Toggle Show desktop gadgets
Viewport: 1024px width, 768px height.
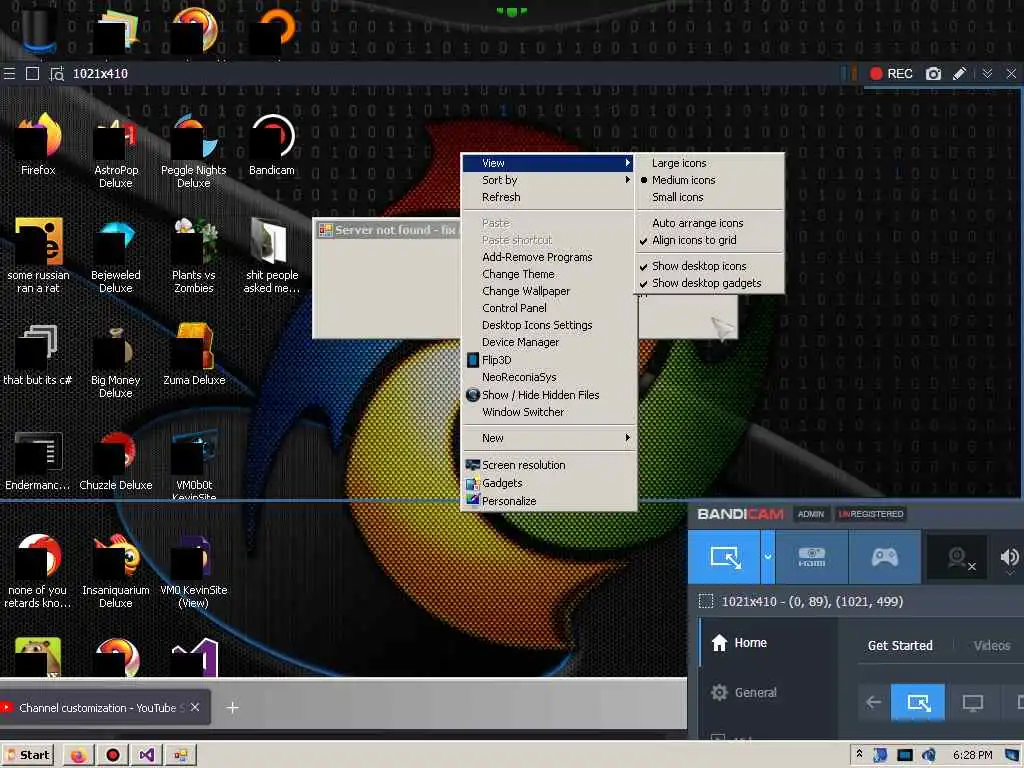pos(710,283)
